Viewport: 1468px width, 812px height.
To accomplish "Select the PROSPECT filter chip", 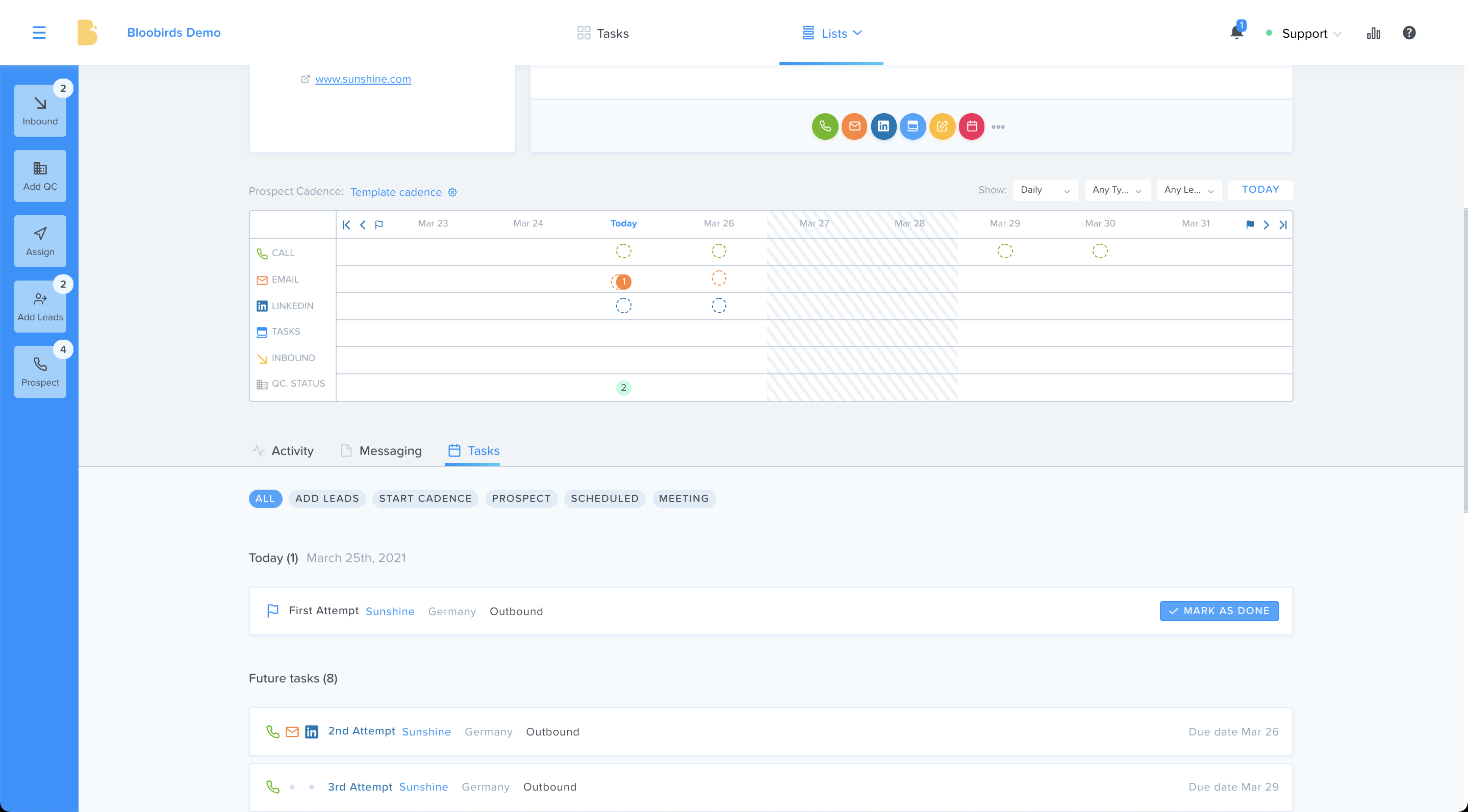I will 521,499.
